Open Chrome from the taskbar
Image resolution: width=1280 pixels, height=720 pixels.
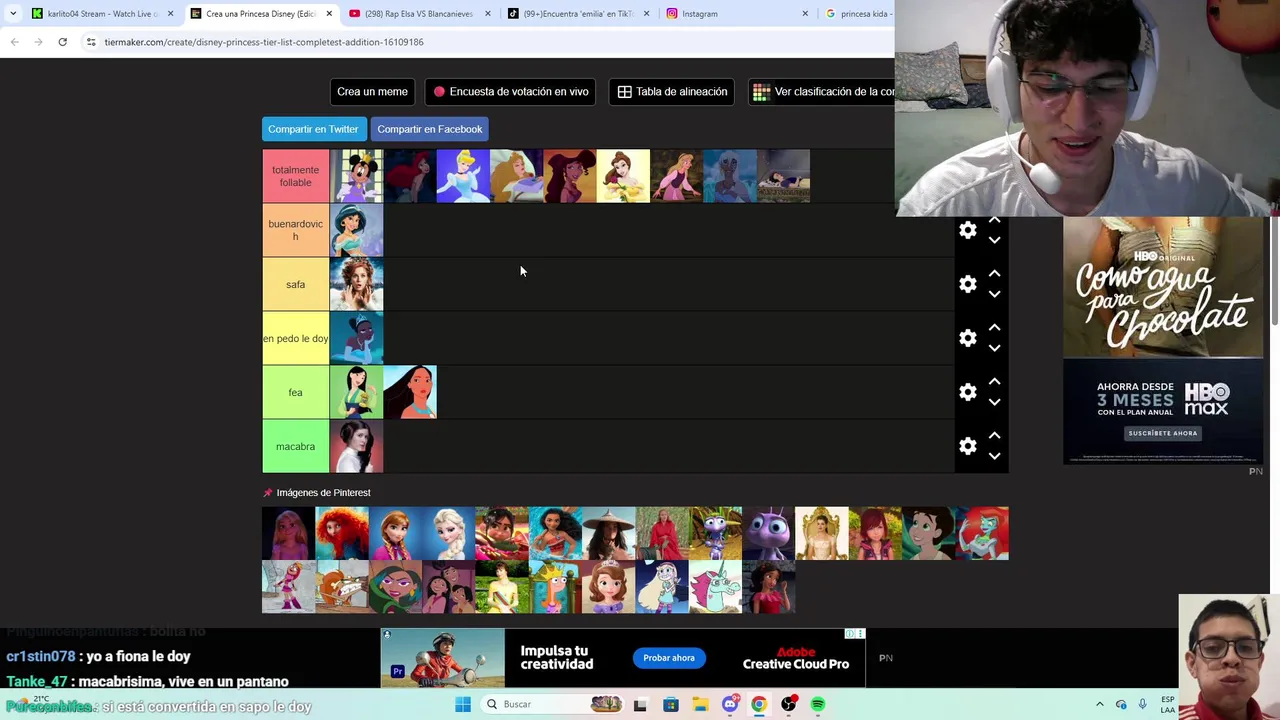[759, 704]
